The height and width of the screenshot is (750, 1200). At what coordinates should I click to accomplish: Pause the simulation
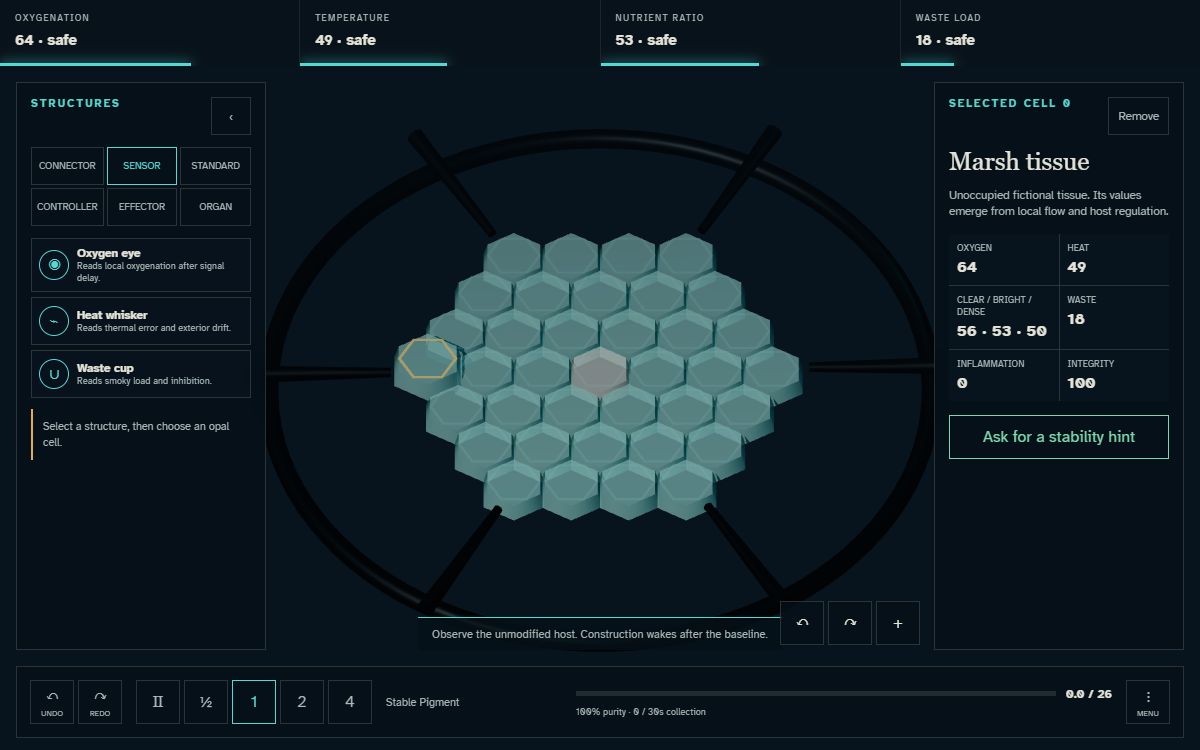(x=158, y=702)
